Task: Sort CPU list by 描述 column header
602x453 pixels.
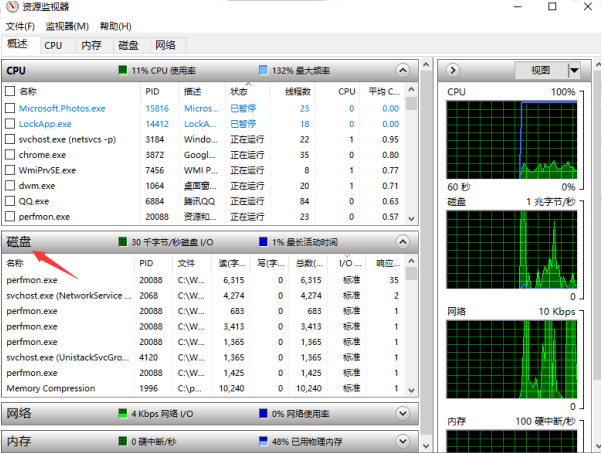Action: pos(202,91)
